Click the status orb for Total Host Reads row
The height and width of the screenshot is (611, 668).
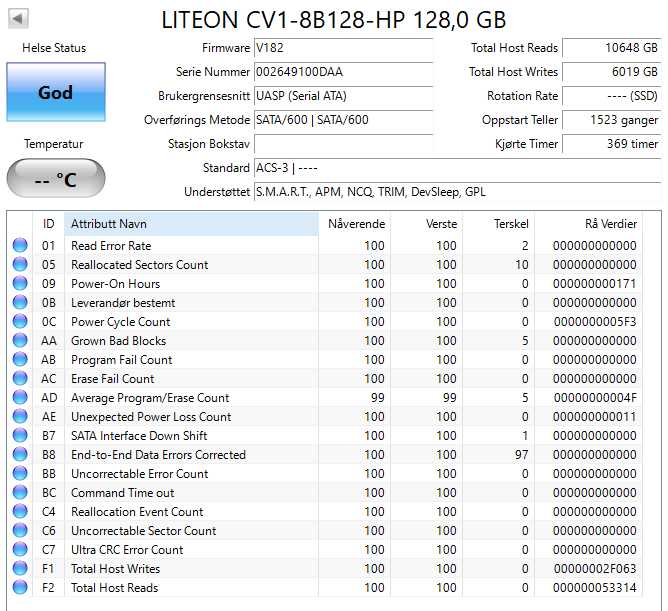(x=20, y=588)
